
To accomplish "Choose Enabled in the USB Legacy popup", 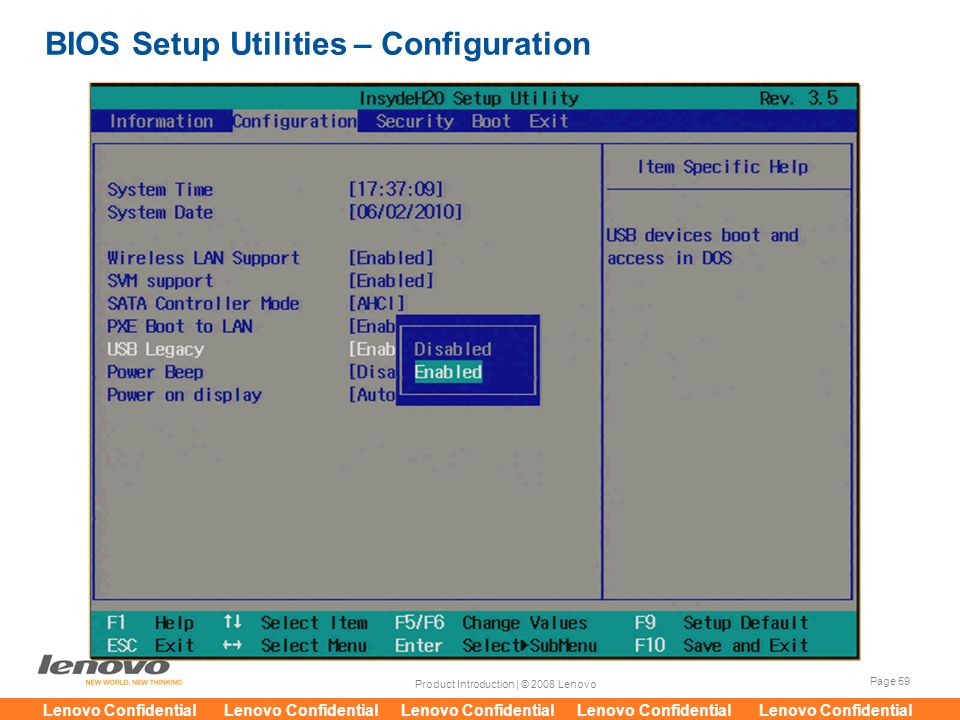I will (448, 372).
